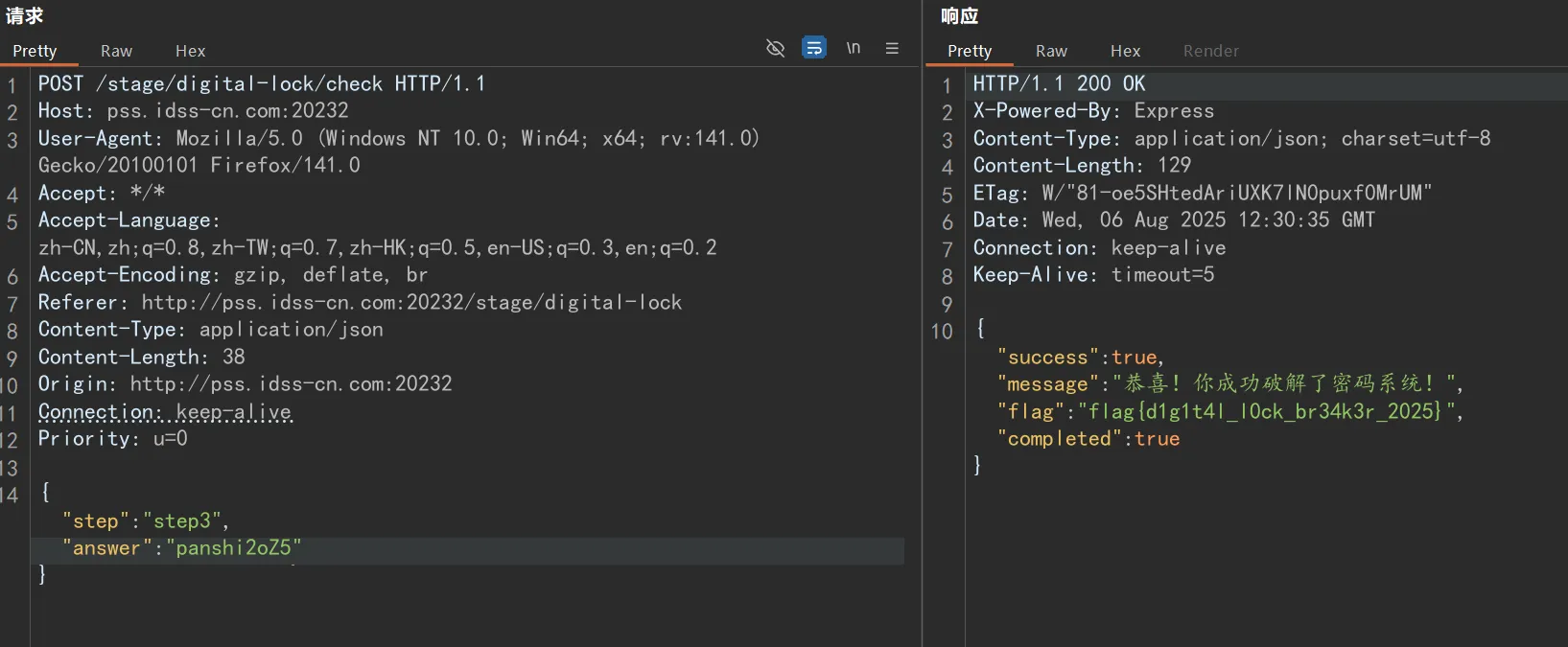Switch to response Raw tab
The width and height of the screenshot is (1568, 647).
(x=1051, y=51)
